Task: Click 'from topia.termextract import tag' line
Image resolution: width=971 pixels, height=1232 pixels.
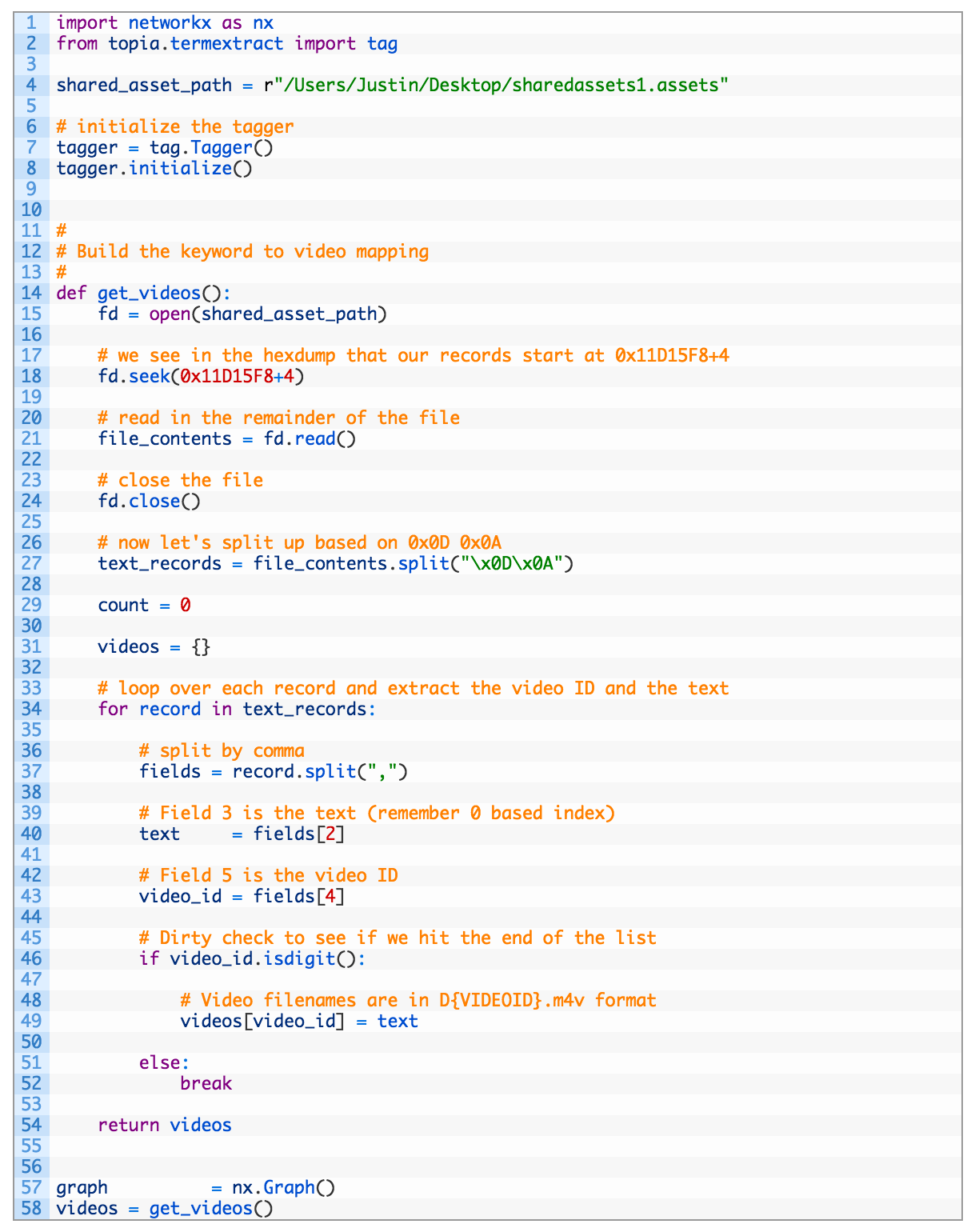Action: [227, 43]
